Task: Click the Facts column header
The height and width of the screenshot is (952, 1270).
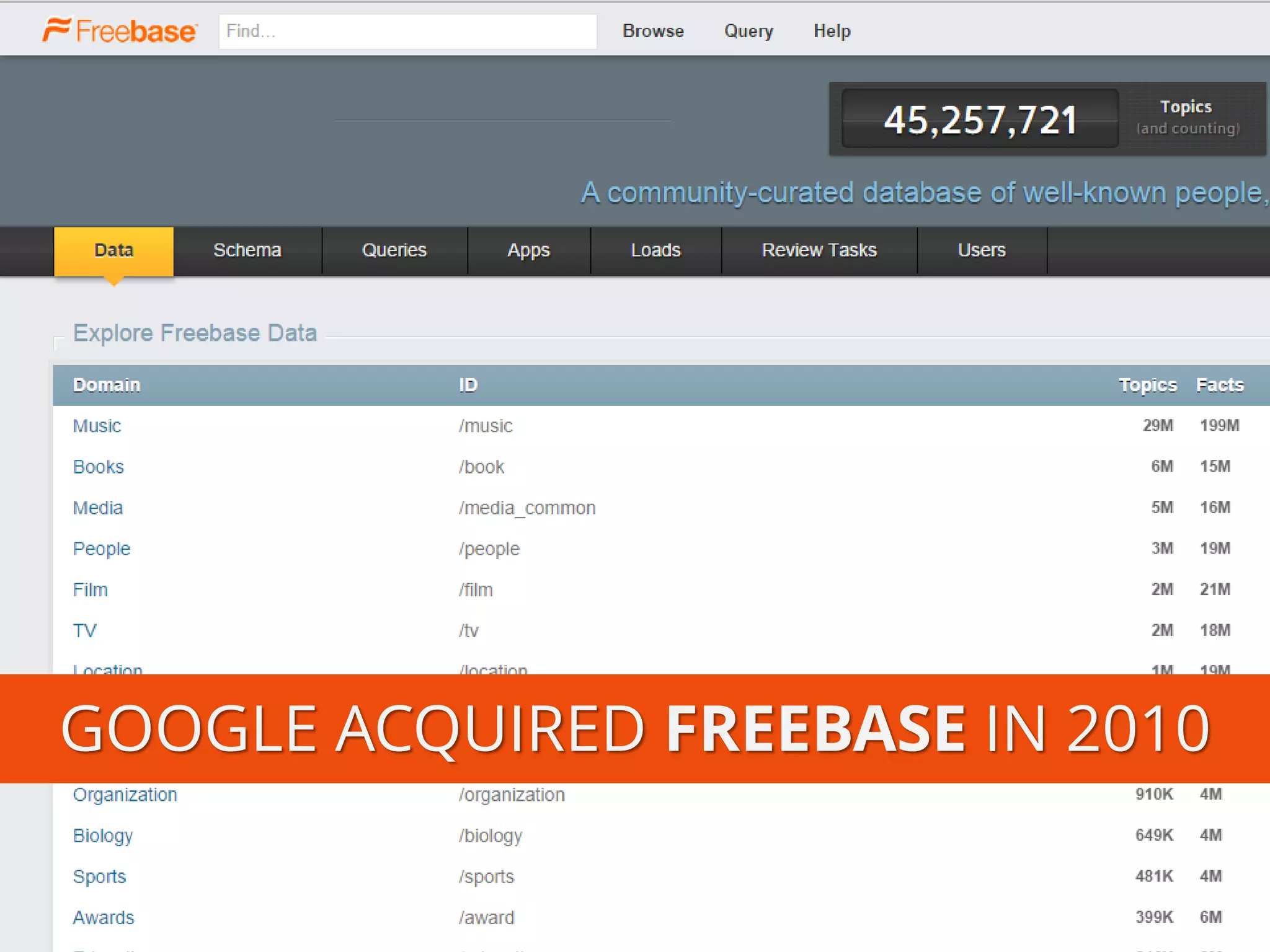Action: pos(1220,385)
